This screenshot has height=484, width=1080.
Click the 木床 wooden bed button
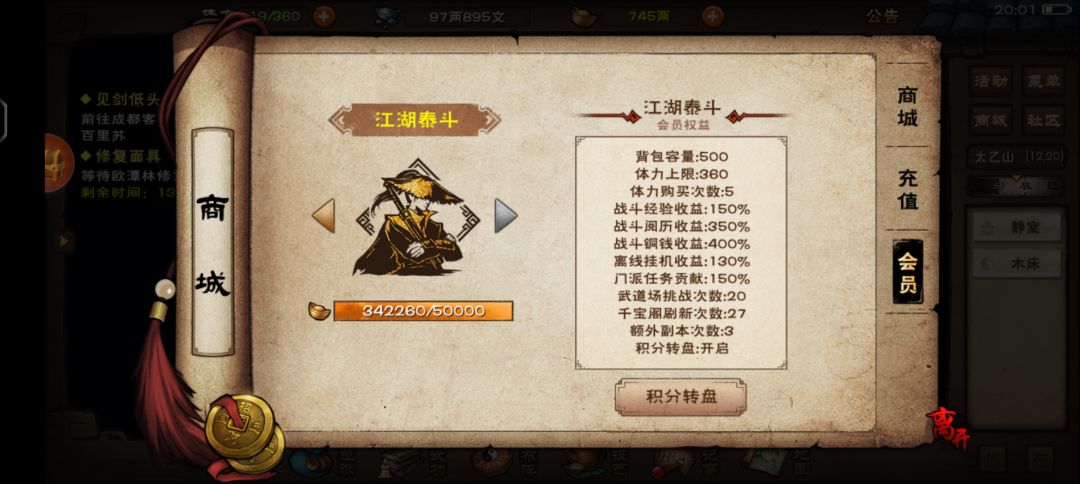1017,263
